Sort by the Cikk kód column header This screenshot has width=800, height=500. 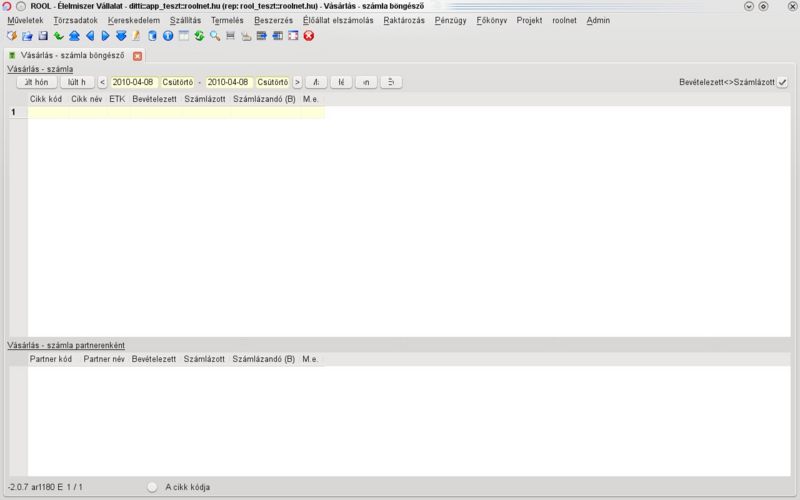(x=46, y=99)
